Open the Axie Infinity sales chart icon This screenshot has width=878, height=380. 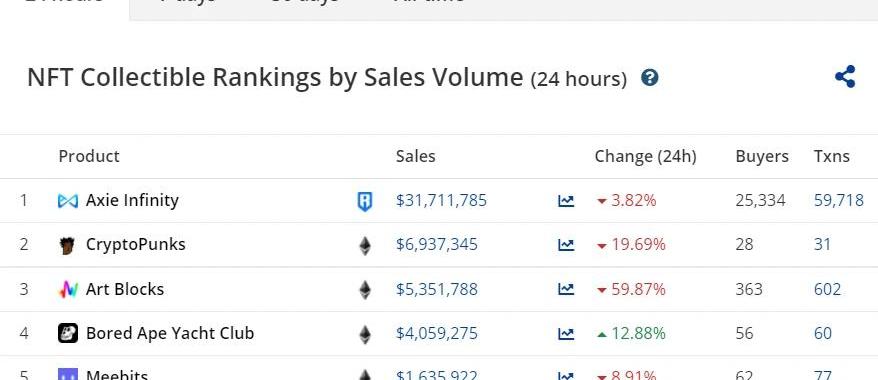566,200
